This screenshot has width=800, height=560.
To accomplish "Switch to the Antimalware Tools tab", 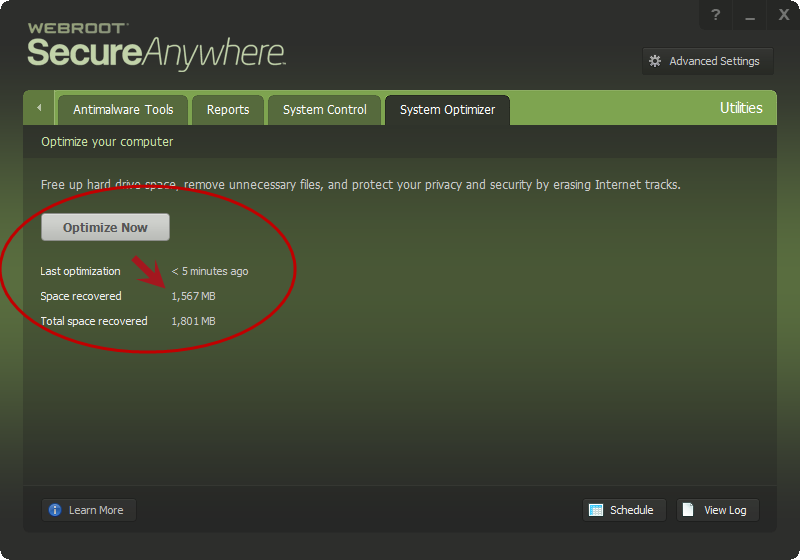I will tap(123, 110).
